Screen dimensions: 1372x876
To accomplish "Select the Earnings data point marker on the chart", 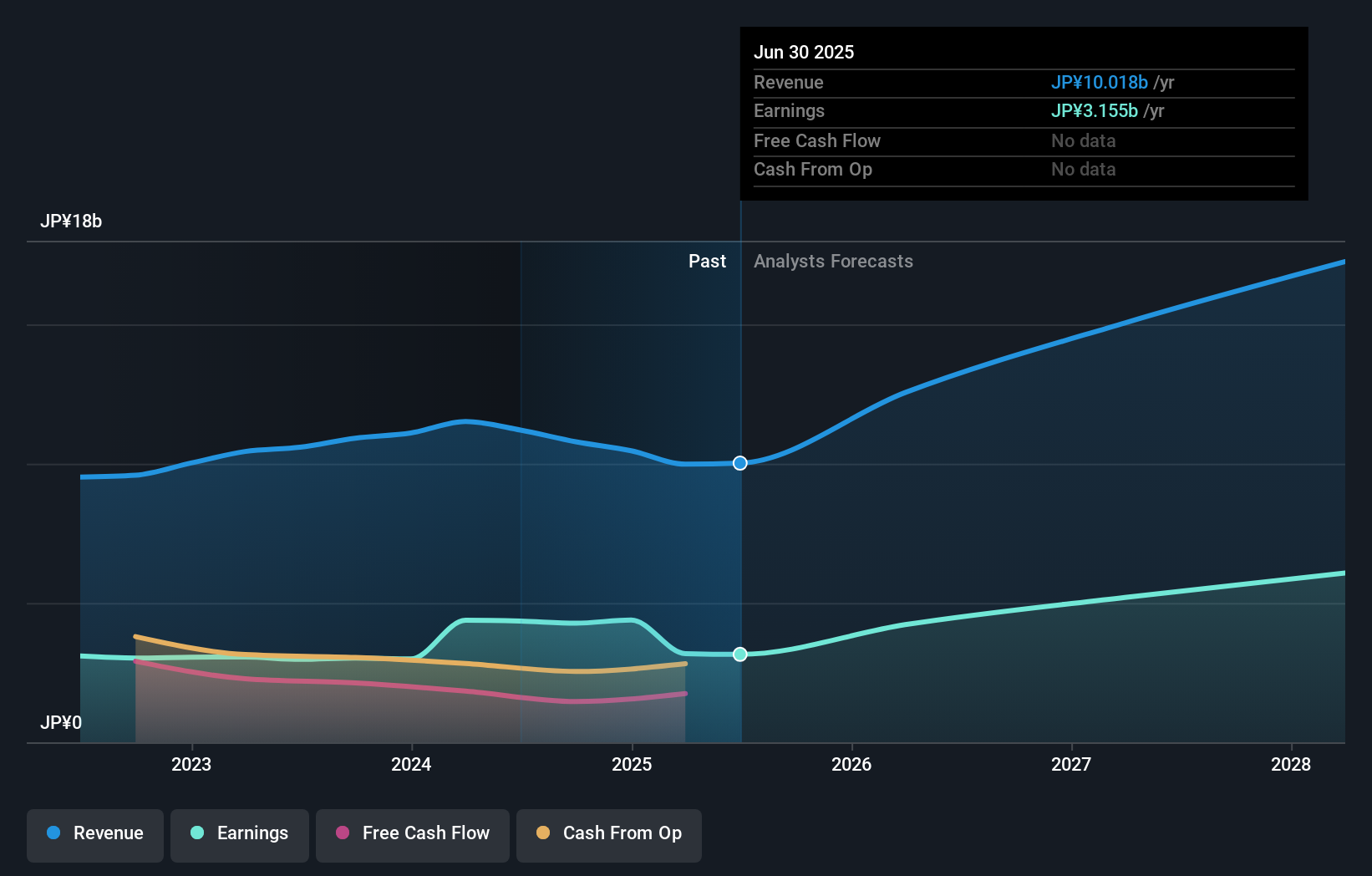I will pos(739,654).
